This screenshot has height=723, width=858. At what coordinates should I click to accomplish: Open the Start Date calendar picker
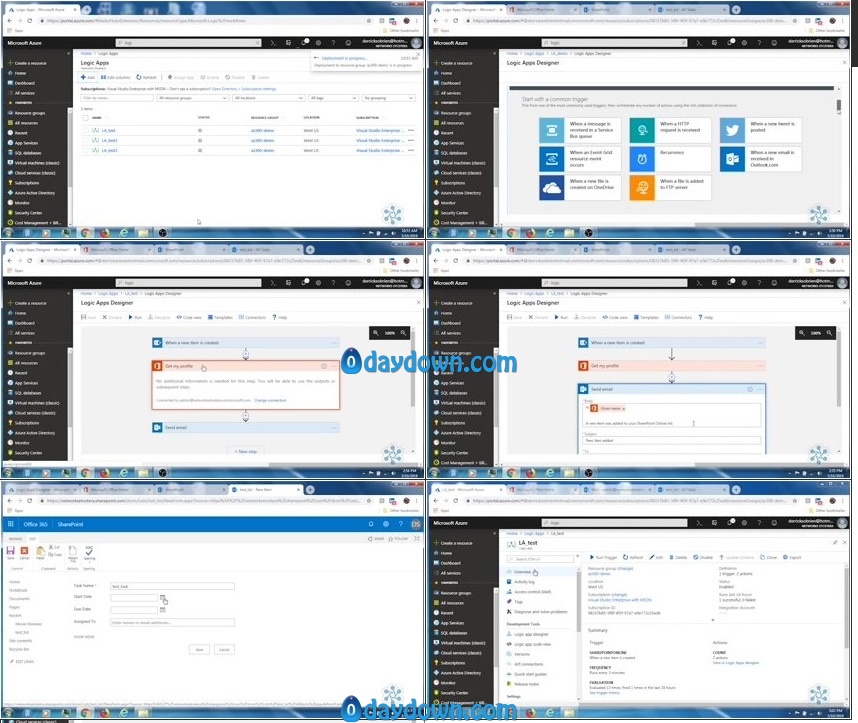(163, 597)
